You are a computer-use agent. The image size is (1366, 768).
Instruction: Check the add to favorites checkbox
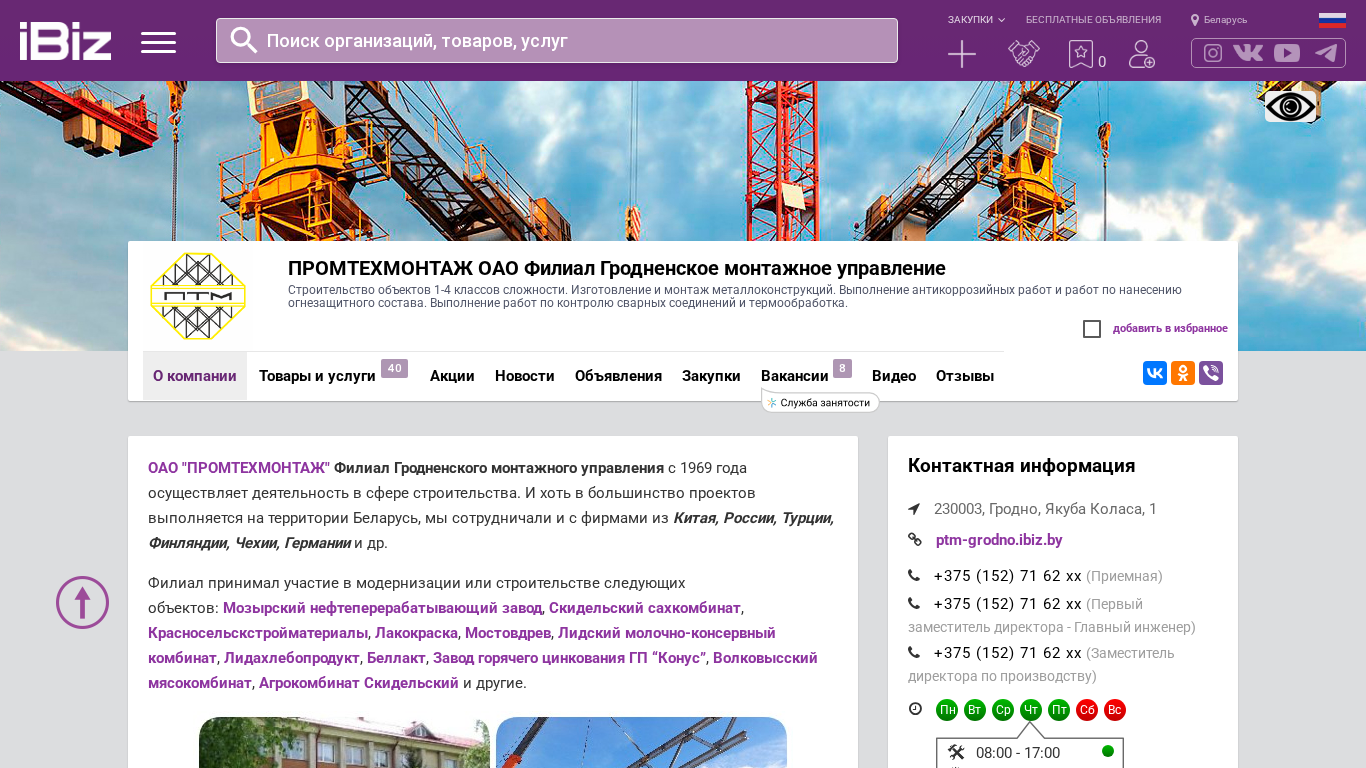[x=1092, y=329]
